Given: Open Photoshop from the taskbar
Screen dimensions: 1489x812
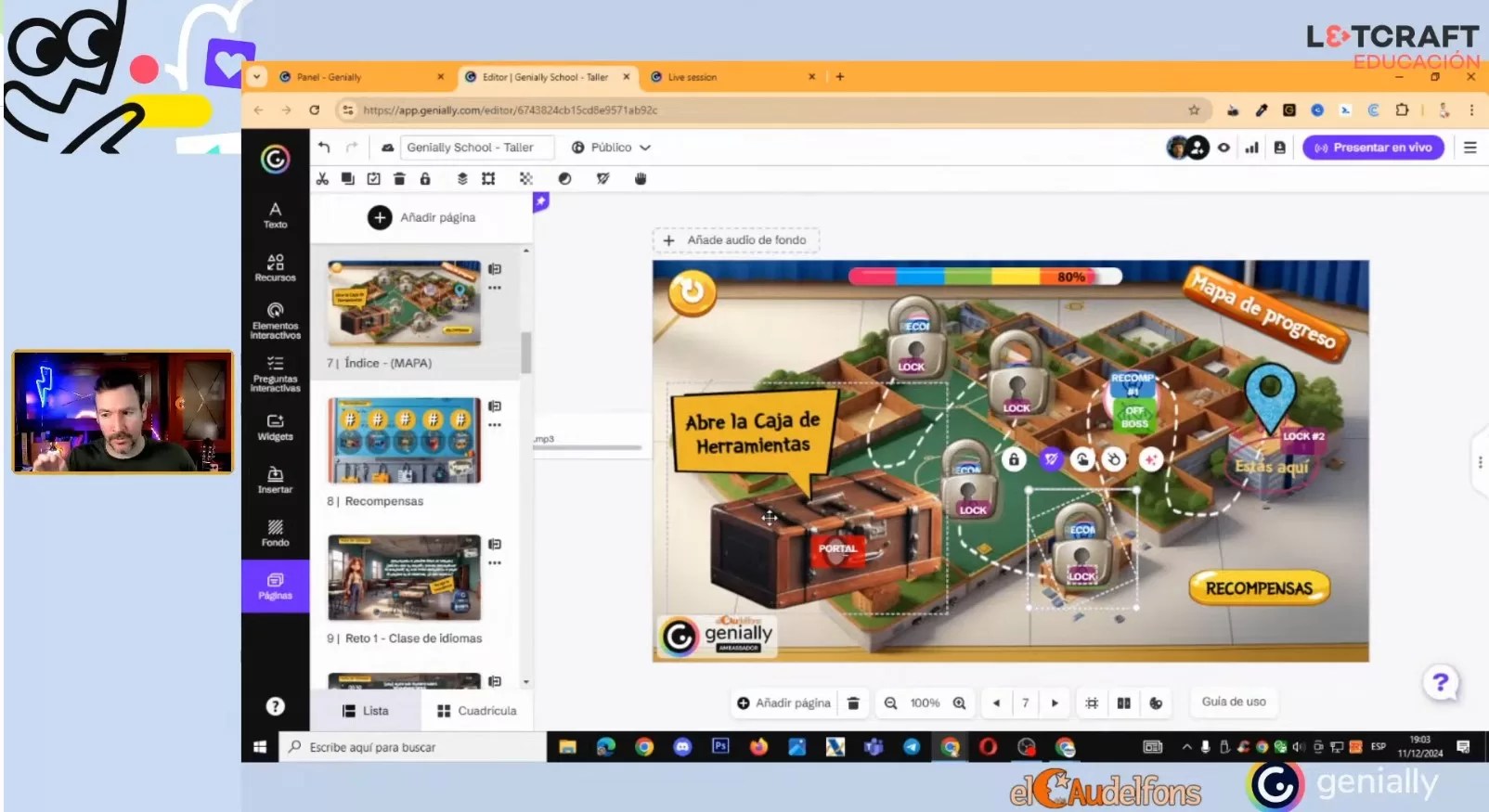Looking at the screenshot, I should click(720, 746).
